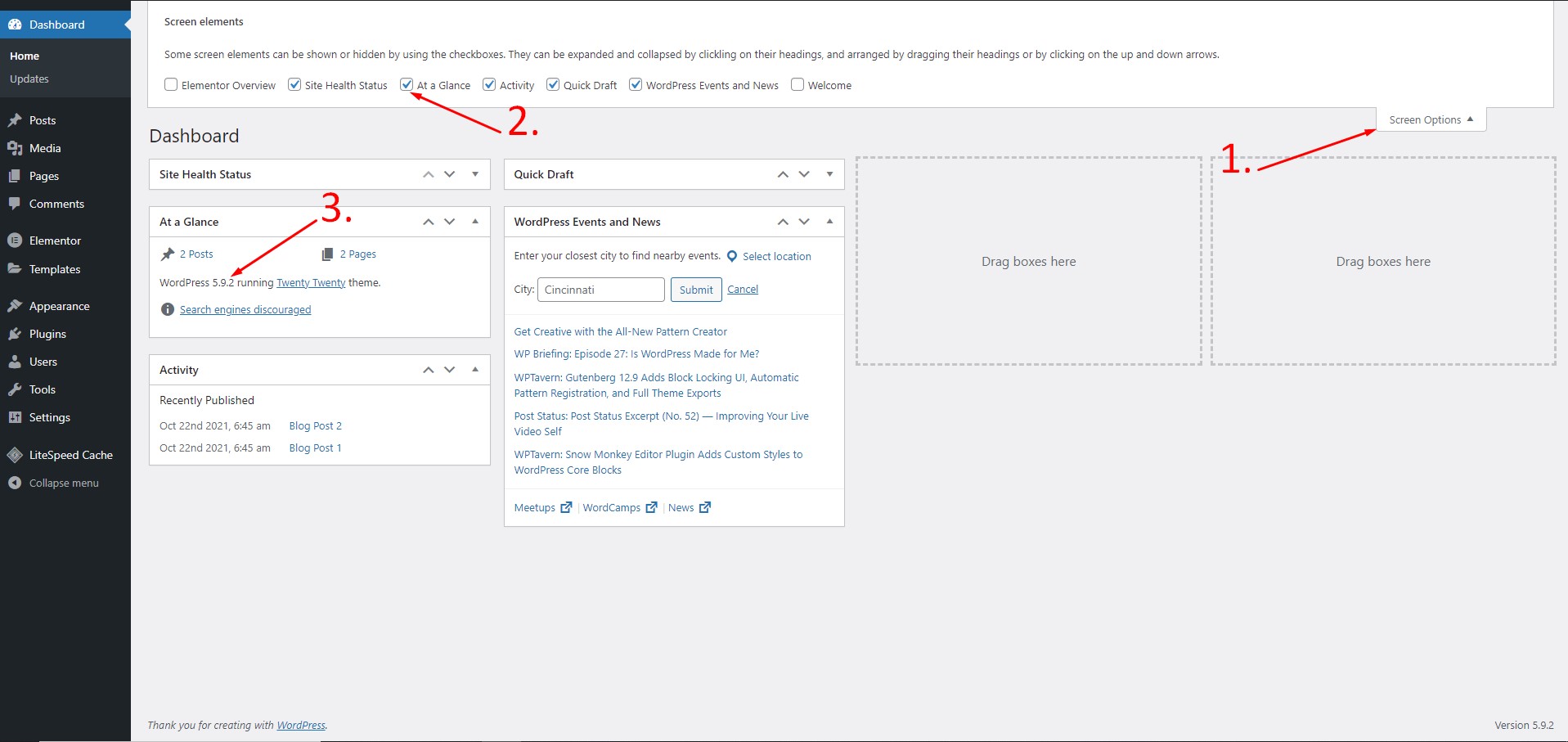Uncheck WordPress Events and News checkbox
Screen dimensions: 1568x742
click(636, 84)
